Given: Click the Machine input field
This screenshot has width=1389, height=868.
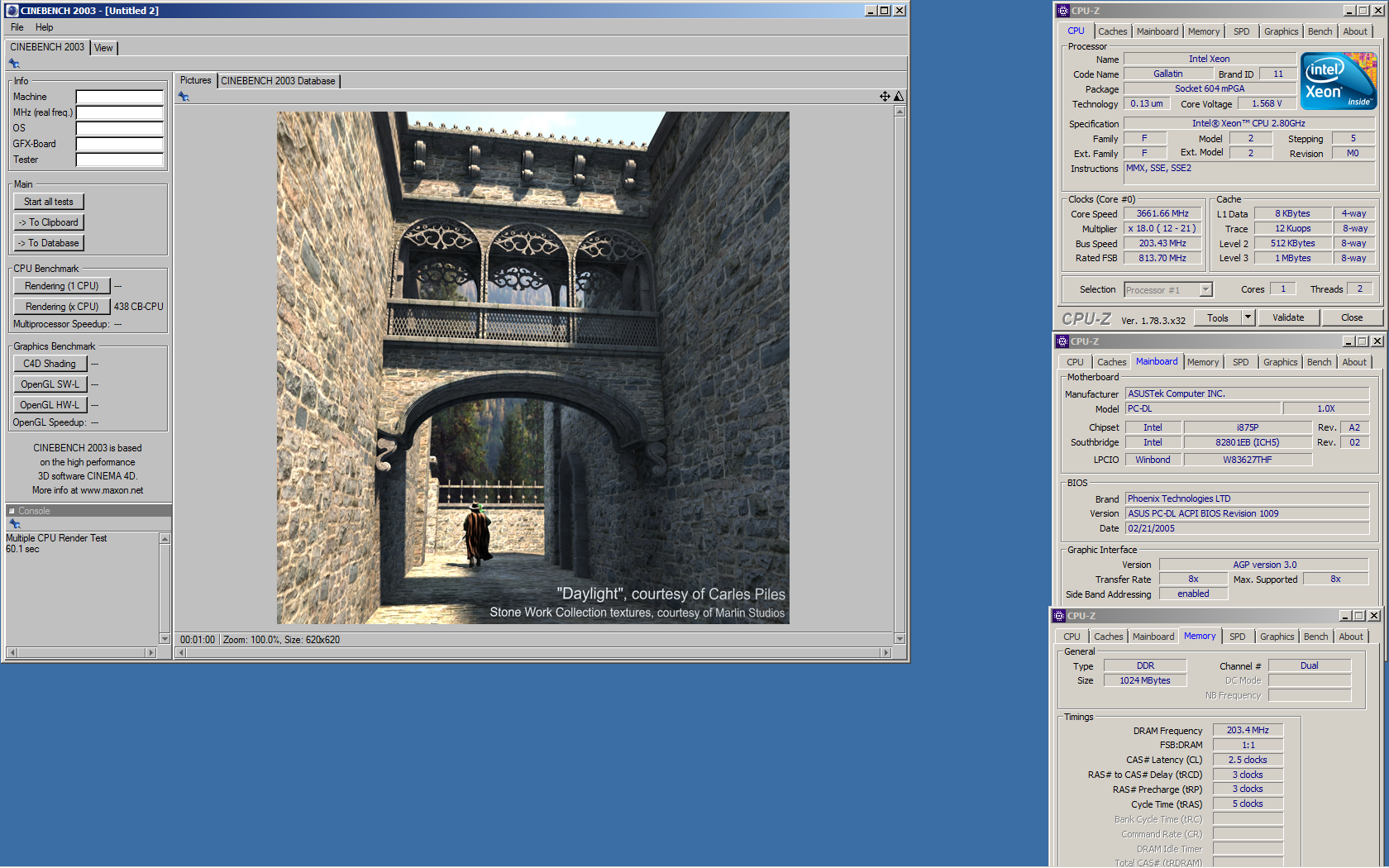Looking at the screenshot, I should tap(120, 97).
